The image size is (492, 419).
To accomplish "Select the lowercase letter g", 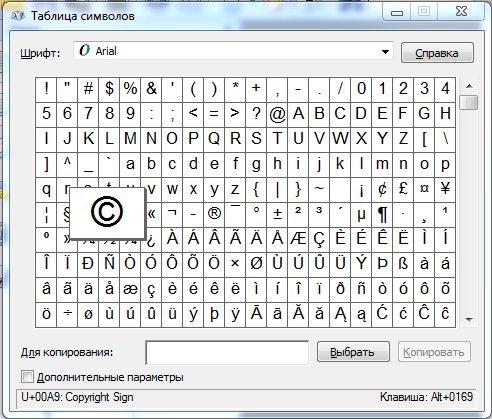I will 256,164.
